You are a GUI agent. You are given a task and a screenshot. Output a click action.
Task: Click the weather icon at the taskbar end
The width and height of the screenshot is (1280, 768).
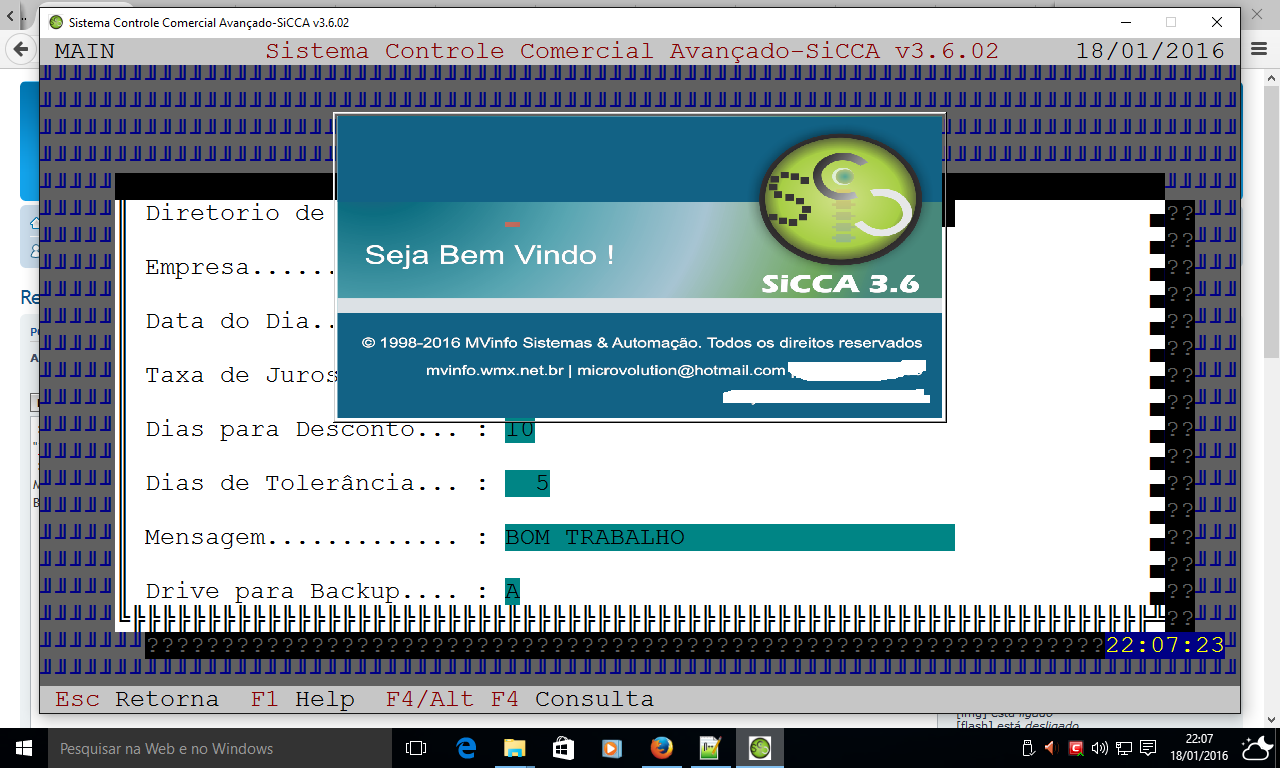1256,748
